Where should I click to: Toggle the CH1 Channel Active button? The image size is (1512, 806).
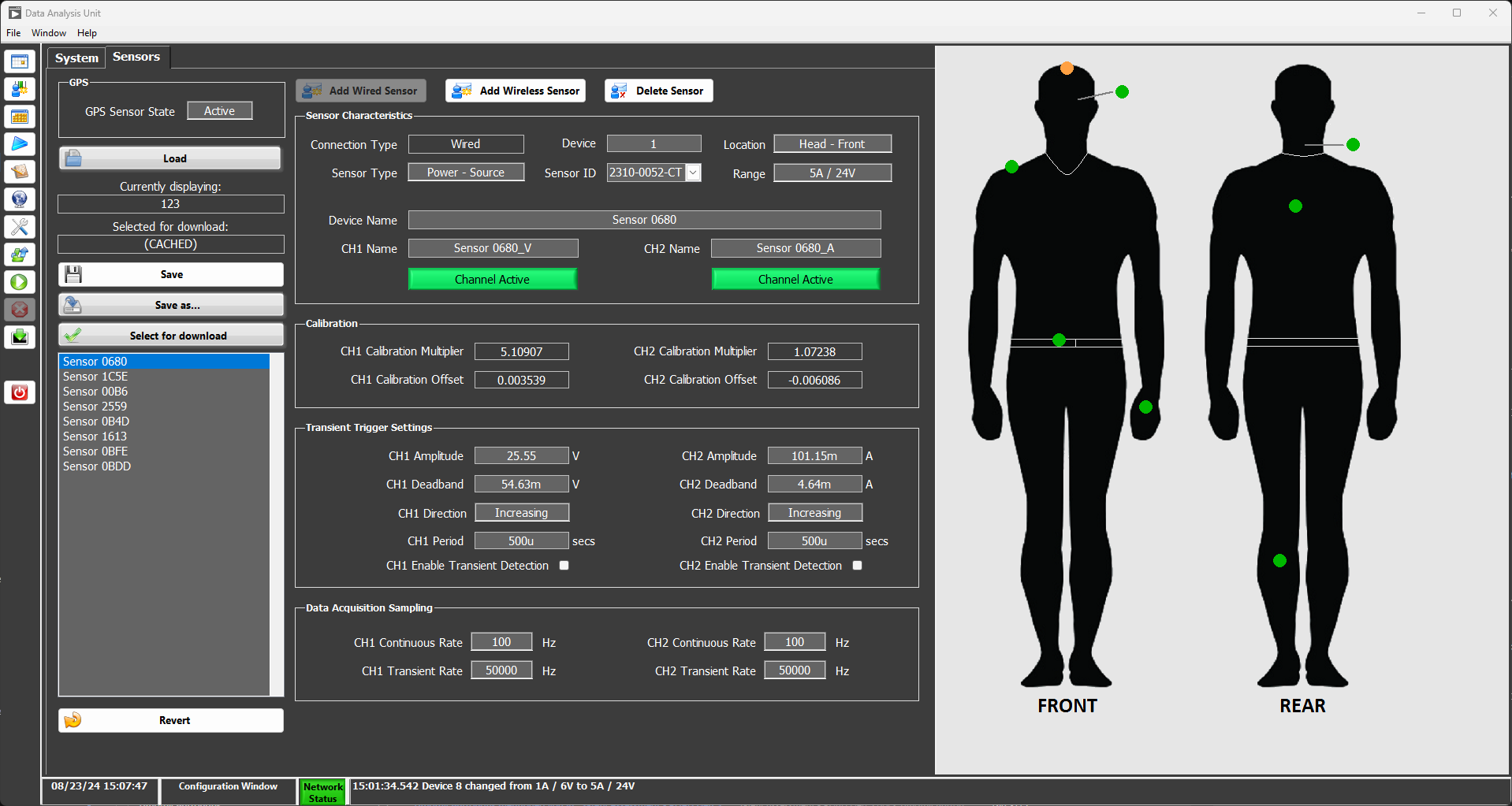(493, 279)
